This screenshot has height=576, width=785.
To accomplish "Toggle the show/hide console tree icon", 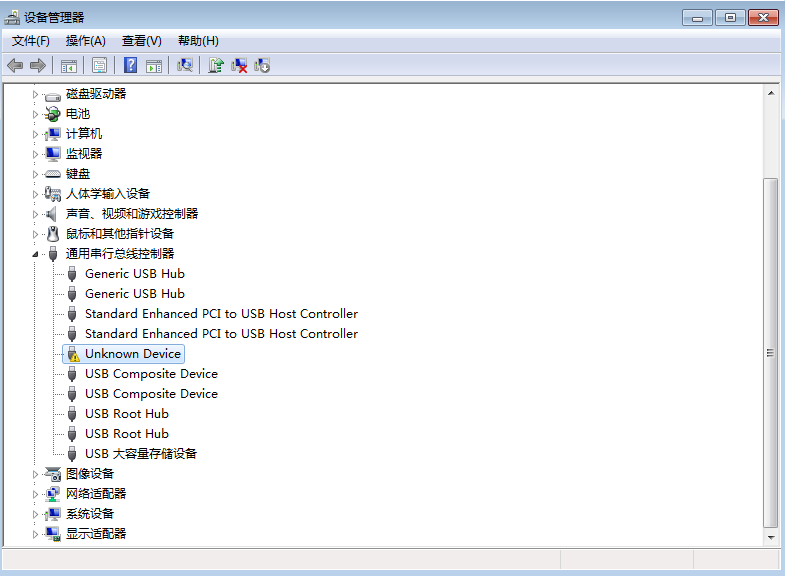I will (69, 66).
